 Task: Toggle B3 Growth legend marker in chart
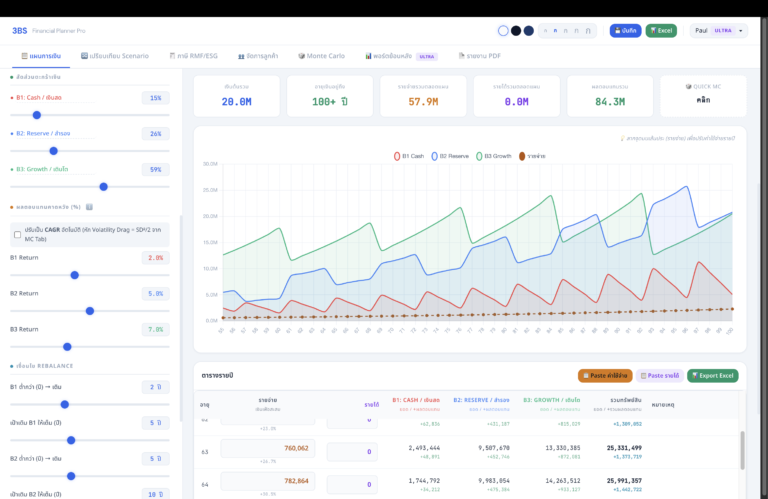[479, 156]
